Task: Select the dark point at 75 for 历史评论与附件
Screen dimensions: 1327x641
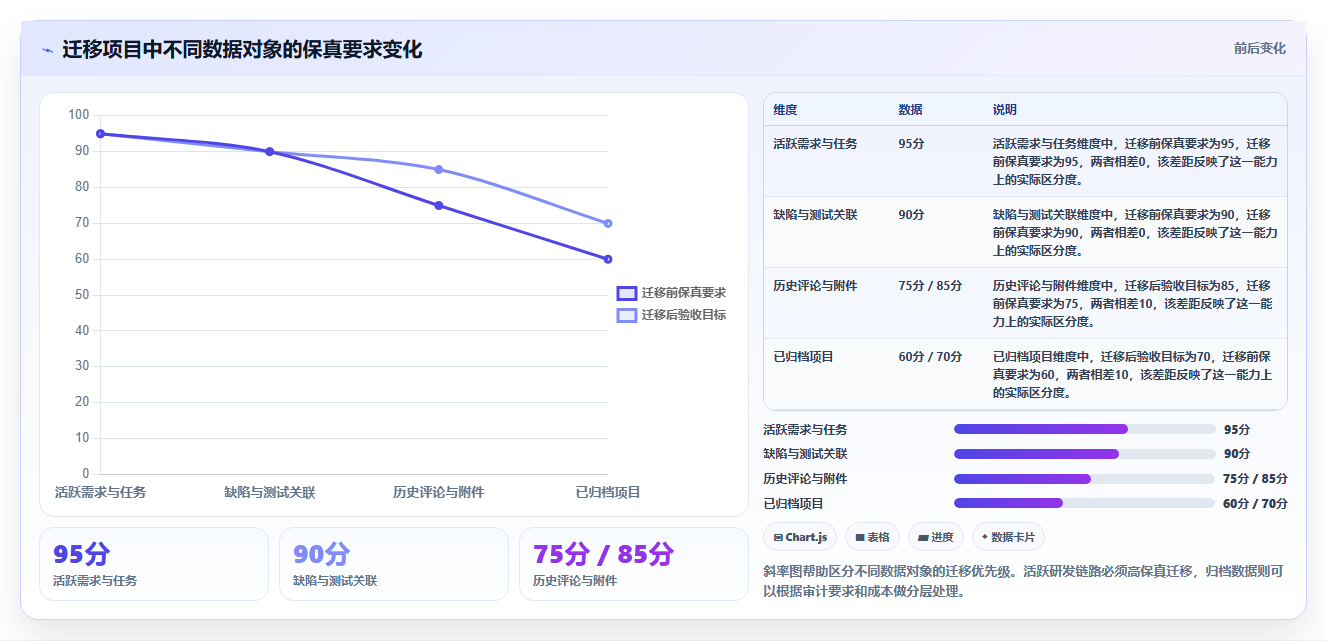Action: pos(439,206)
